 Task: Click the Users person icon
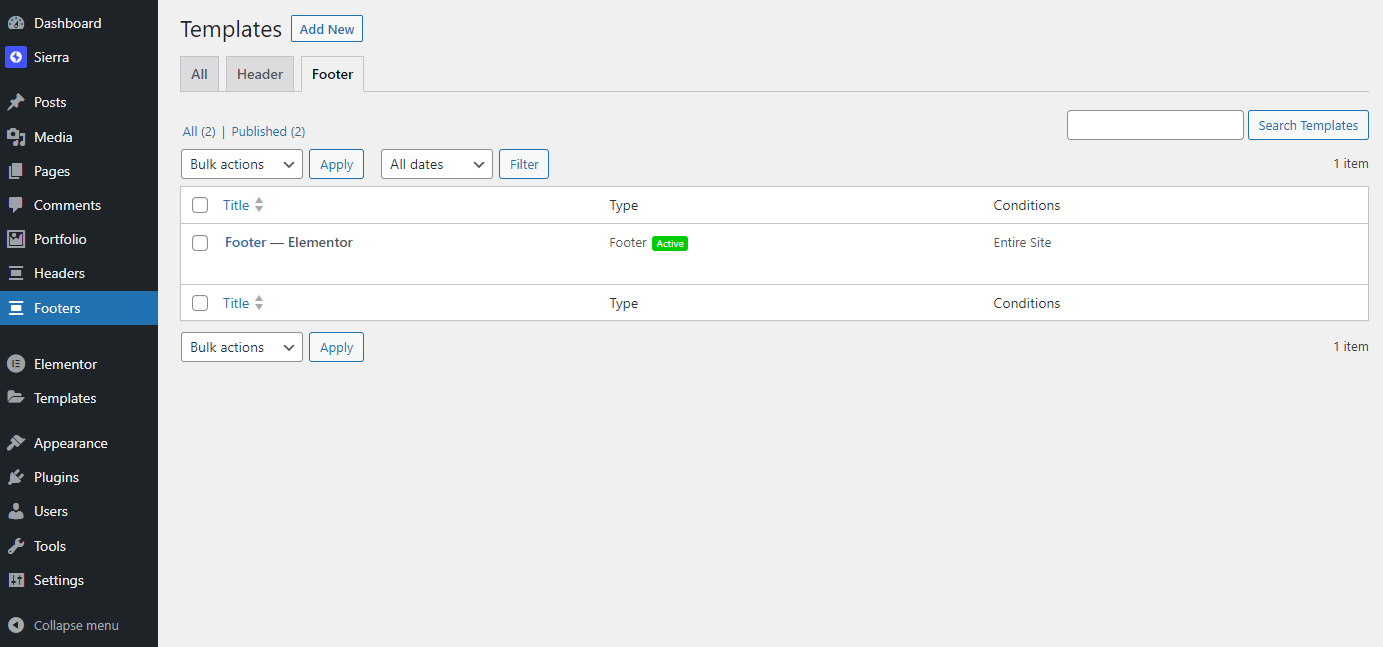coord(16,511)
